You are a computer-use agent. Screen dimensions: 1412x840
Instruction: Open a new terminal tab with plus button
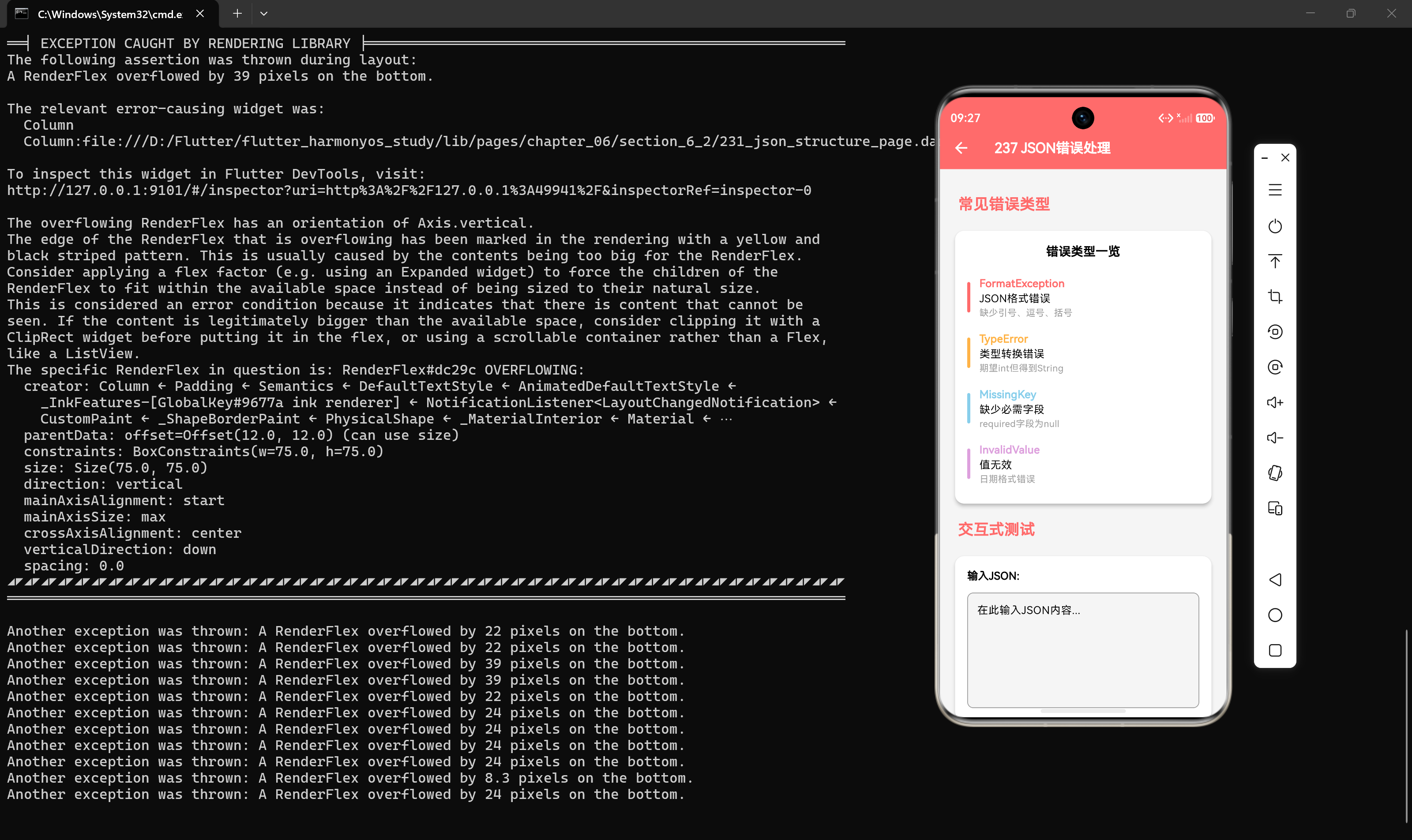(x=237, y=14)
